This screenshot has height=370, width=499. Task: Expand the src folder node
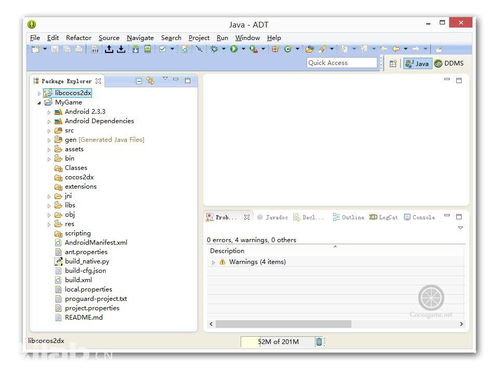49,131
